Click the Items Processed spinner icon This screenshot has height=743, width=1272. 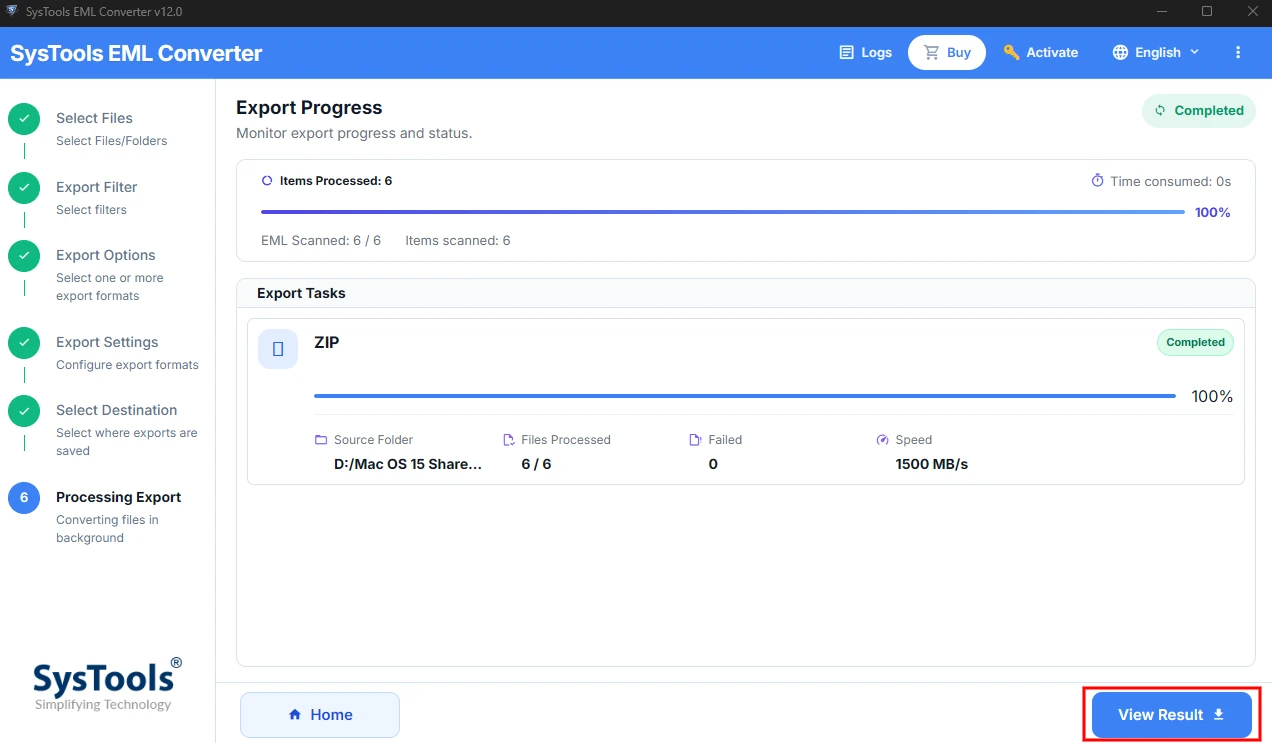tap(267, 181)
